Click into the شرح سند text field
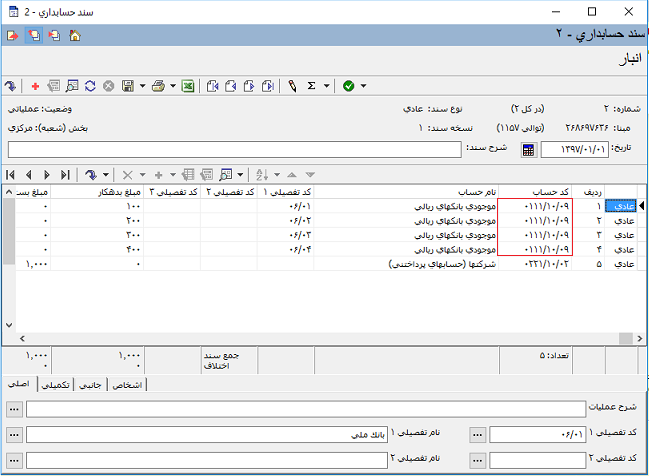The image size is (649, 476). coord(235,149)
